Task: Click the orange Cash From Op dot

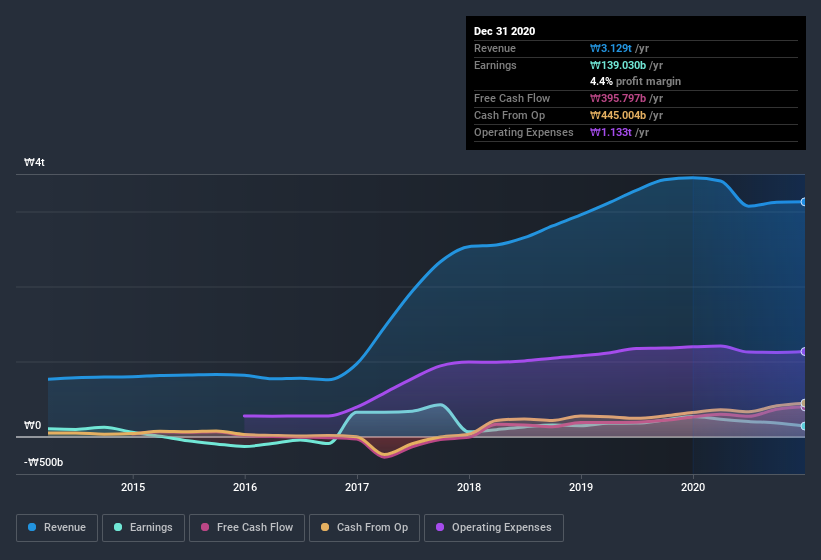Action: [325, 527]
